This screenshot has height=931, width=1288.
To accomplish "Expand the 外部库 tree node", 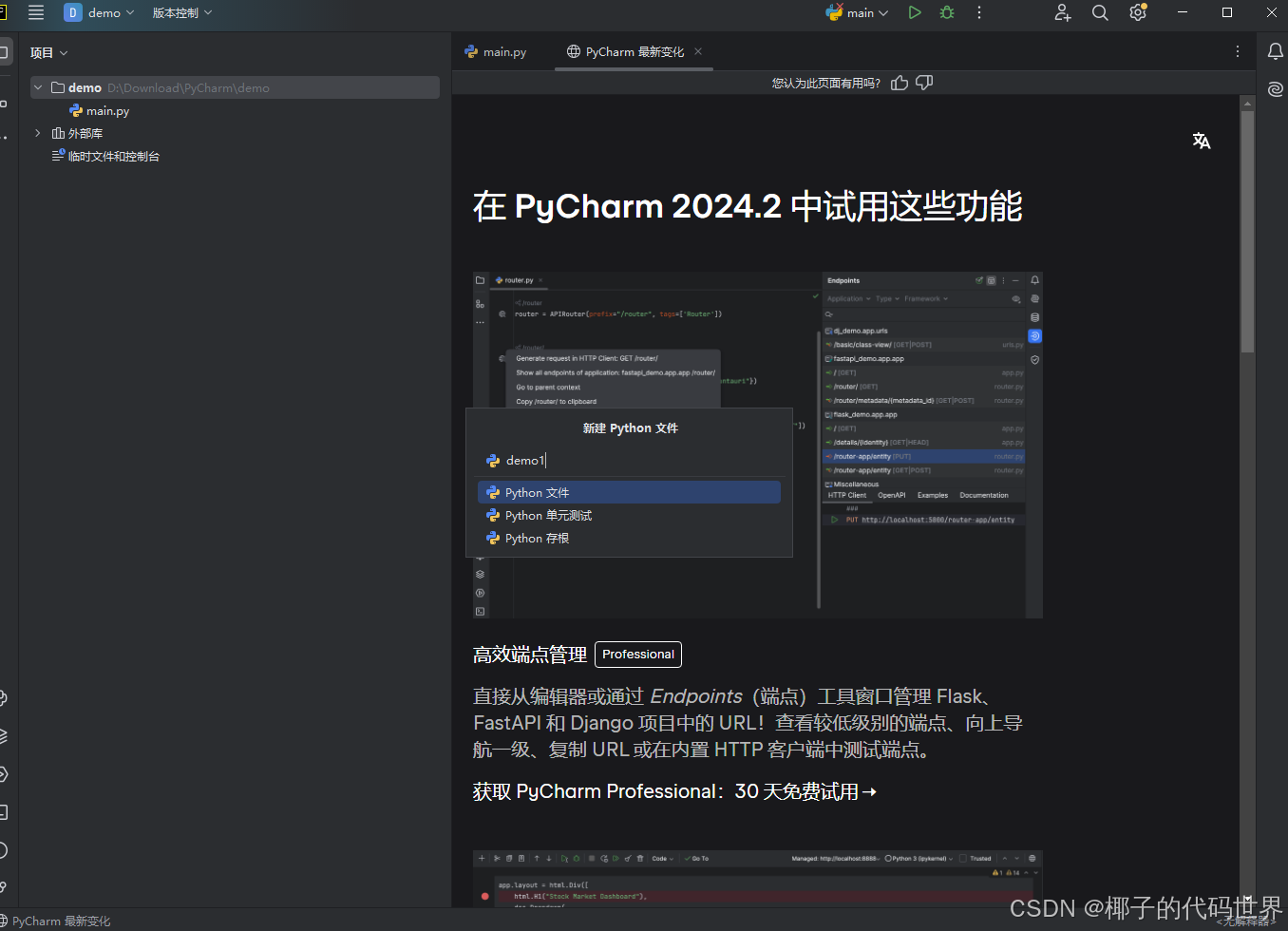I will [x=38, y=133].
